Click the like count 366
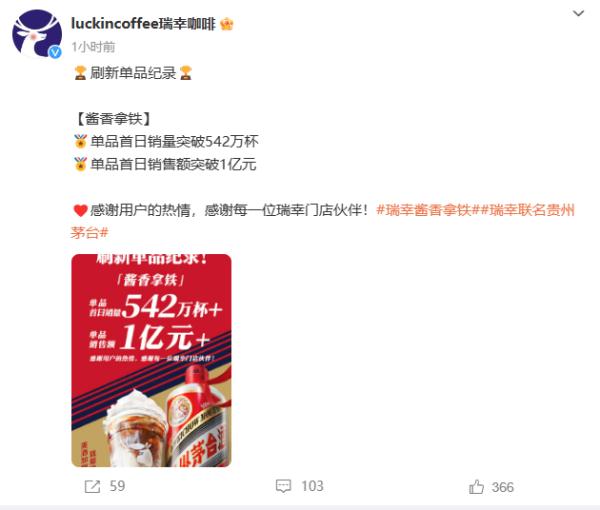 502,487
